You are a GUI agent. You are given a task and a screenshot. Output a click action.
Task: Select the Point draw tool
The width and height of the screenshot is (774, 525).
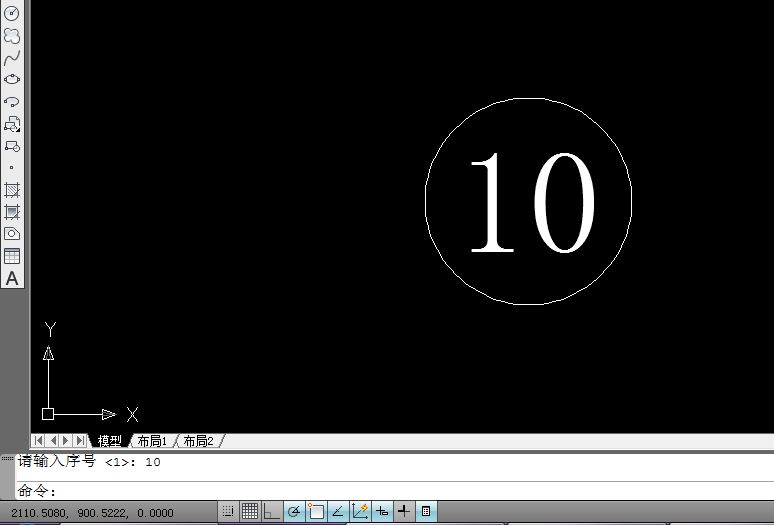(x=12, y=168)
